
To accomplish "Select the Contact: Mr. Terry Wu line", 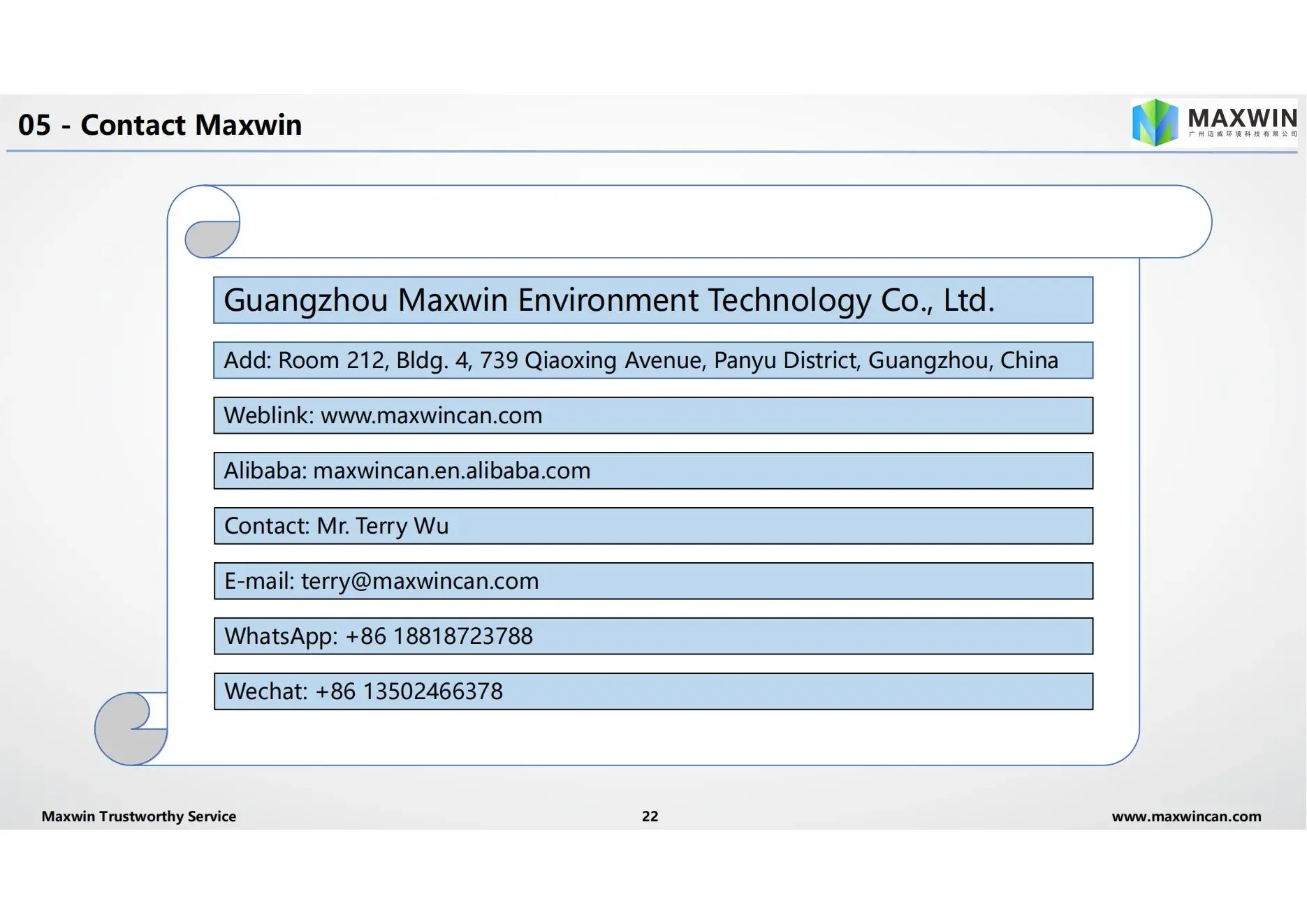I will coord(653,526).
